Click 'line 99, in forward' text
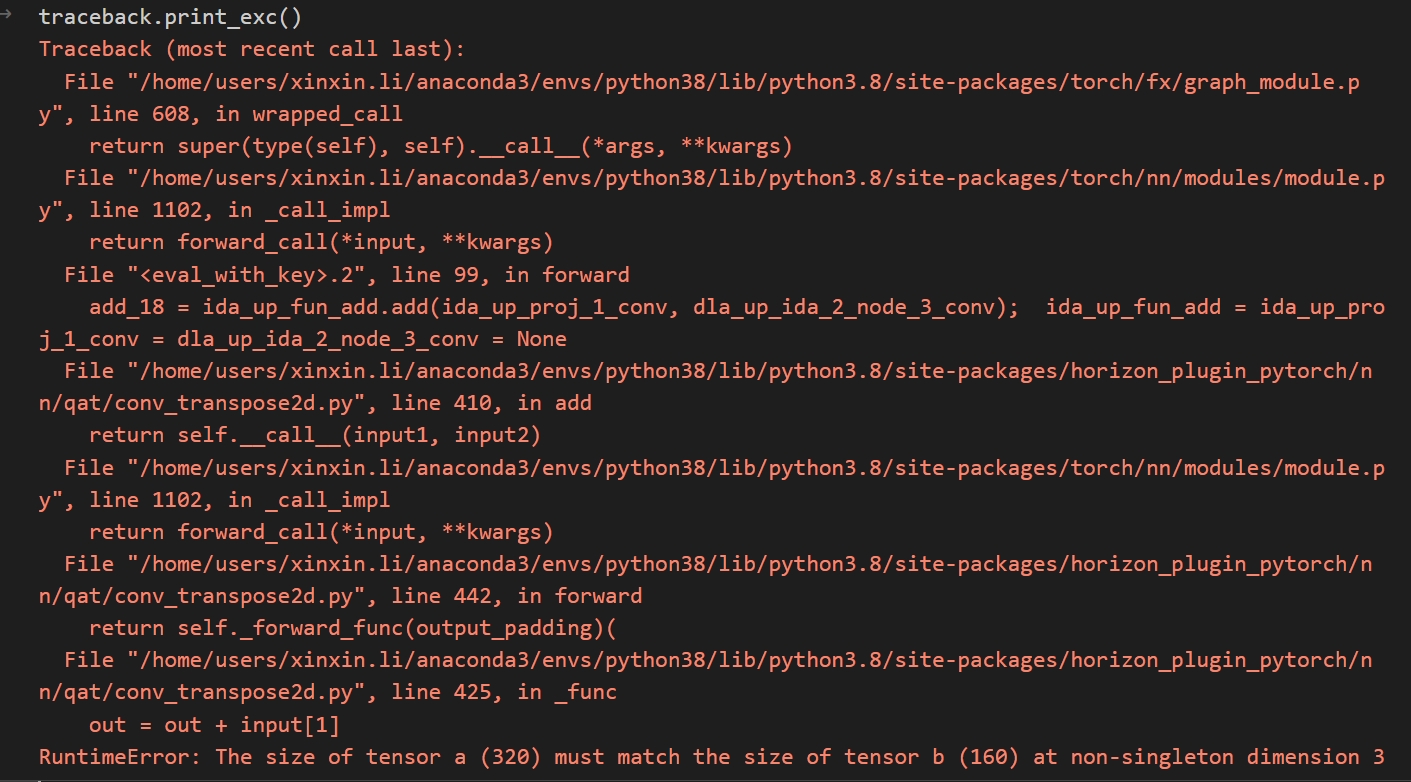The width and height of the screenshot is (1411, 782). pos(510,274)
